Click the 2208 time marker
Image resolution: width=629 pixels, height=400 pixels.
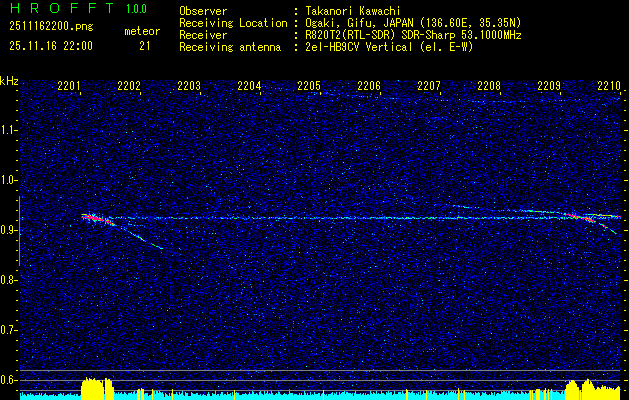point(489,85)
